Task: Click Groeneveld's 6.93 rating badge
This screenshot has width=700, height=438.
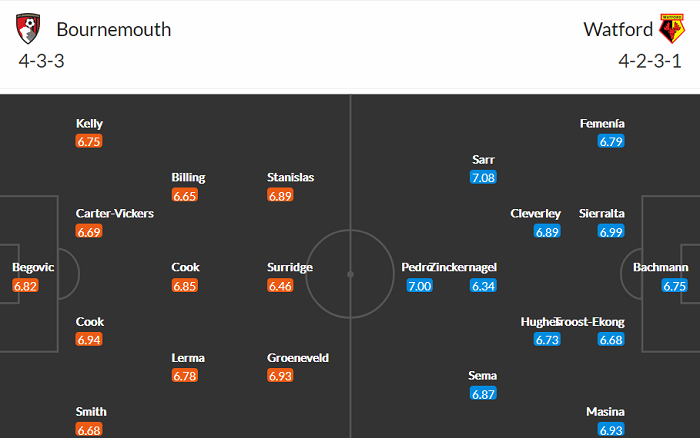Action: click(x=281, y=375)
